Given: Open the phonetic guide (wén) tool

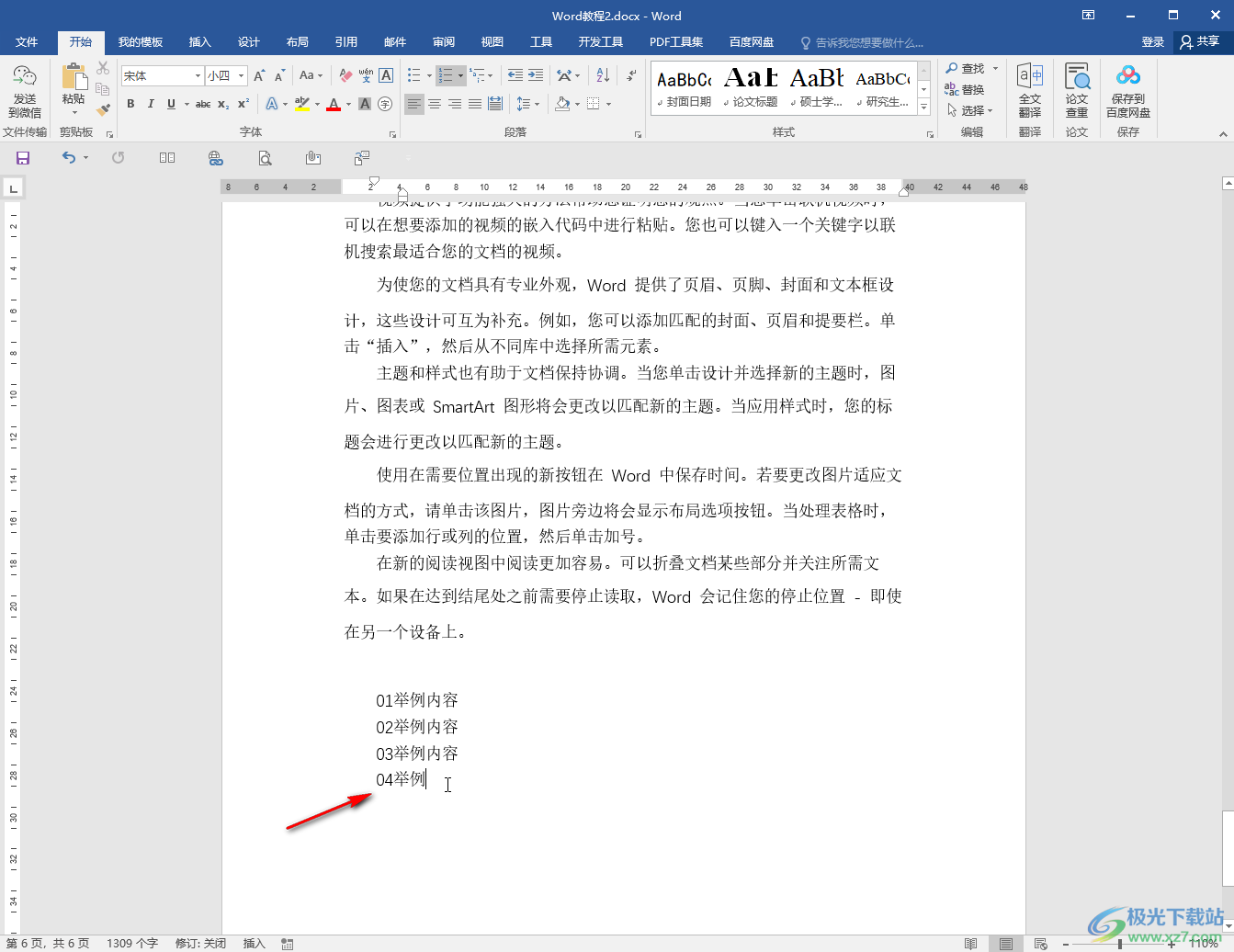Looking at the screenshot, I should [366, 75].
